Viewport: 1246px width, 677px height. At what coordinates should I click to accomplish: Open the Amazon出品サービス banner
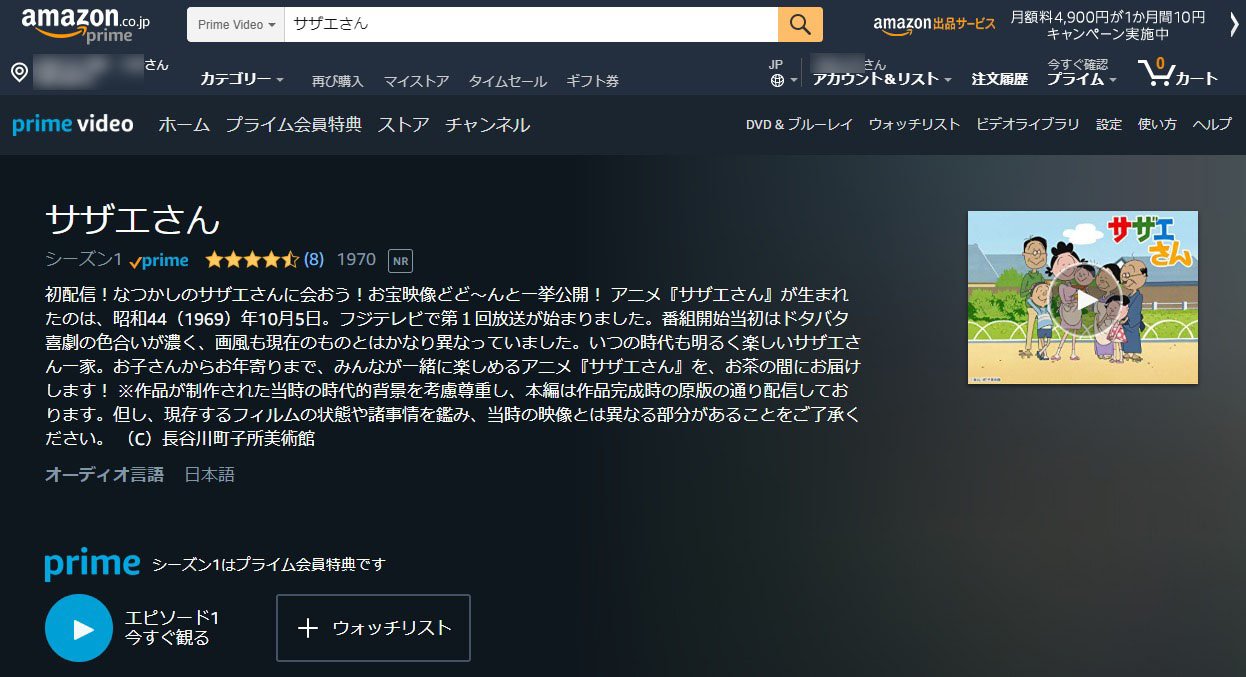tap(934, 24)
